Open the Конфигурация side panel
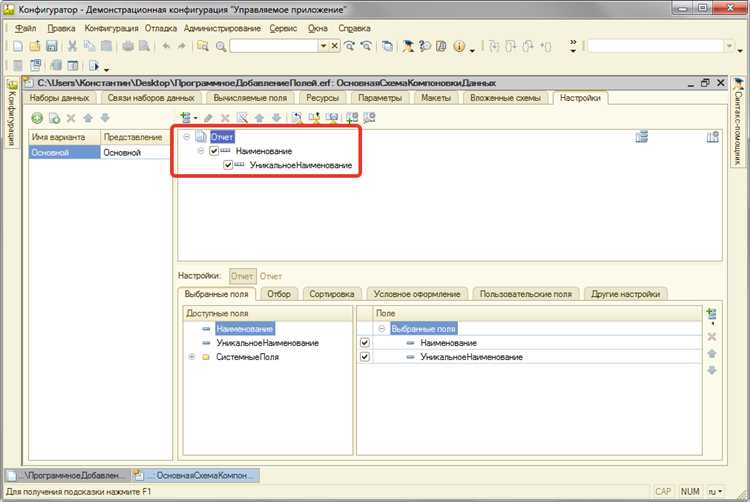Image resolution: width=750 pixels, height=502 pixels. coord(11,113)
